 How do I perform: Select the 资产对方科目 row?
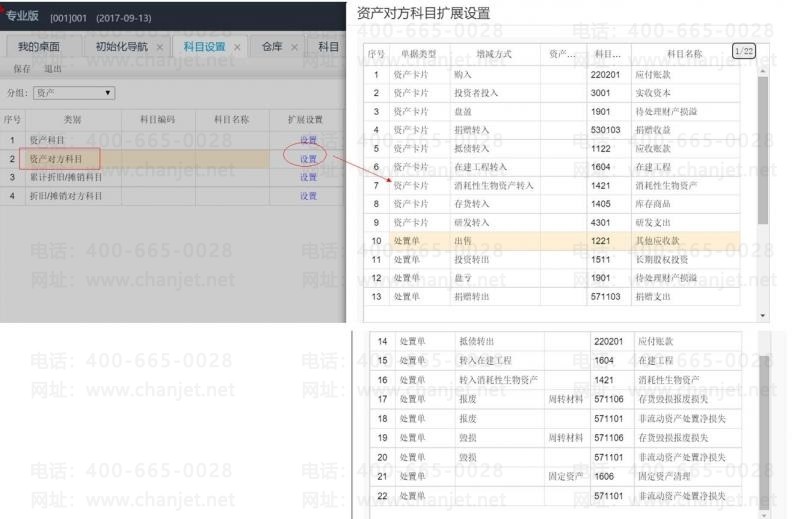(172, 159)
